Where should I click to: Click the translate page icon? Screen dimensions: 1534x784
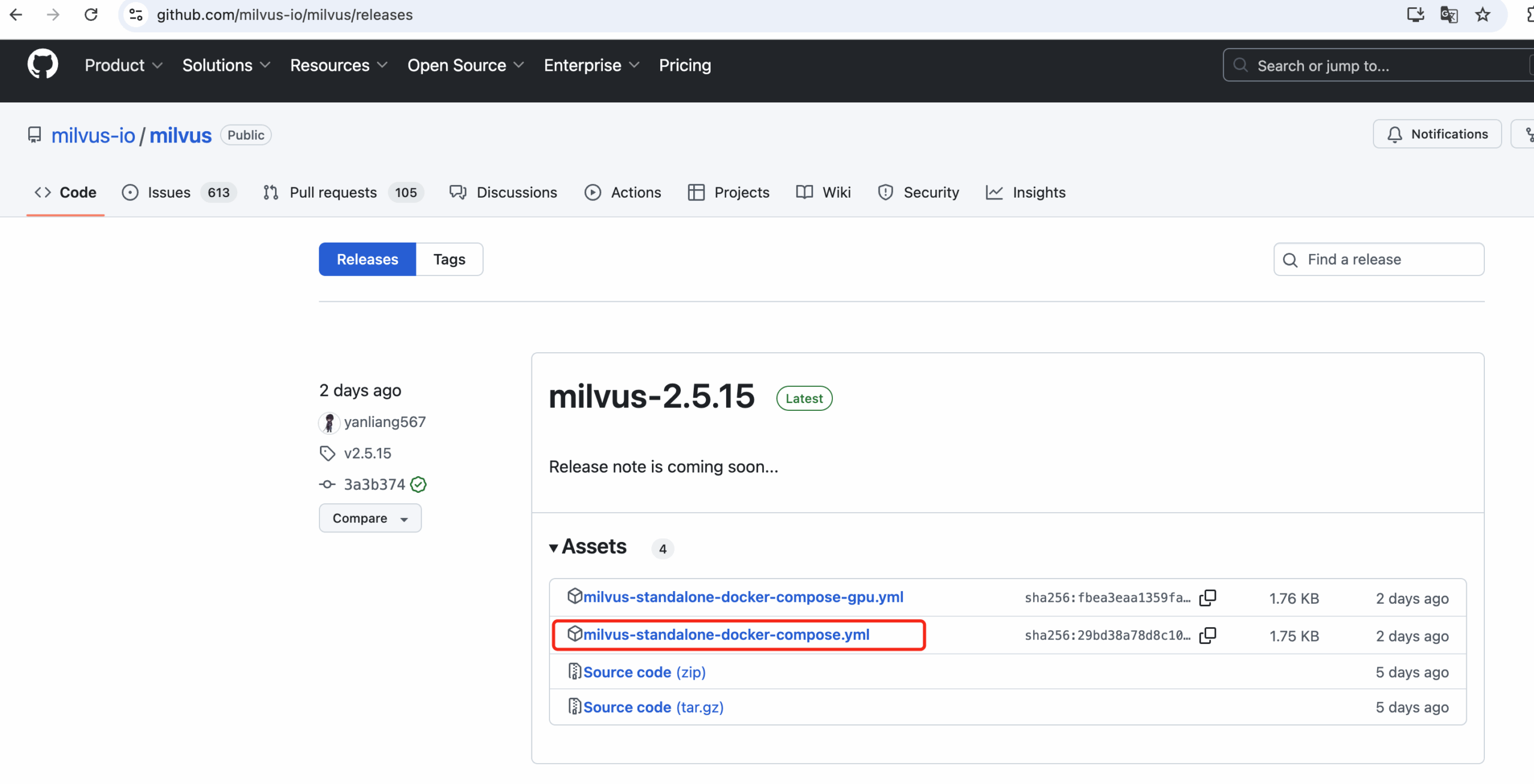click(x=1449, y=14)
